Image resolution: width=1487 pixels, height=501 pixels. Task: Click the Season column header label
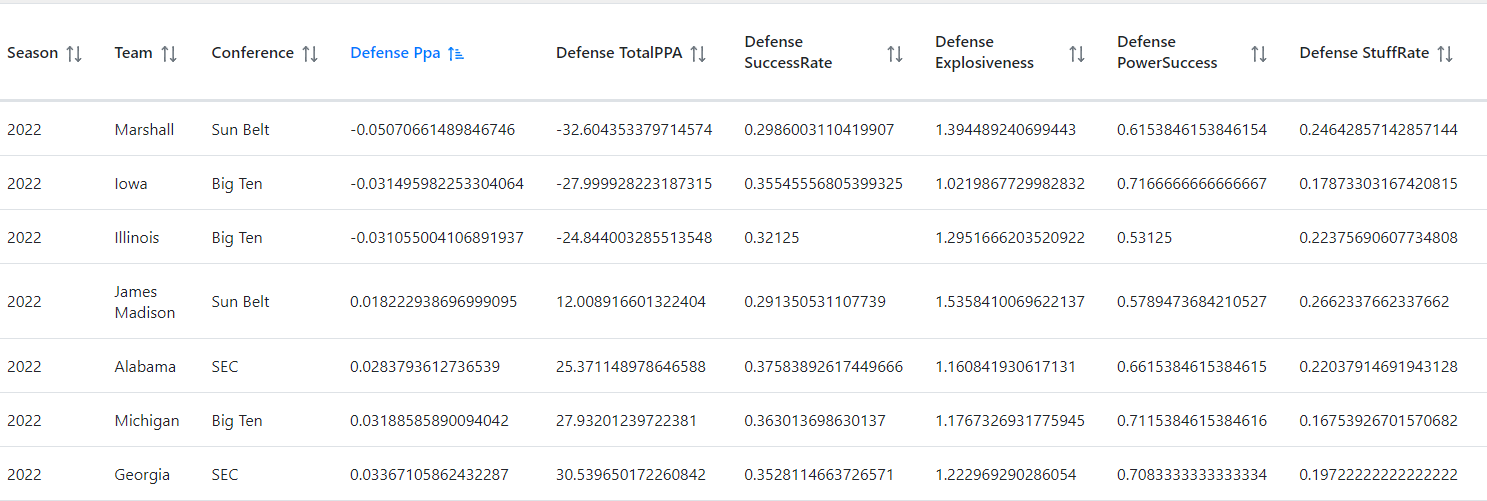[33, 54]
